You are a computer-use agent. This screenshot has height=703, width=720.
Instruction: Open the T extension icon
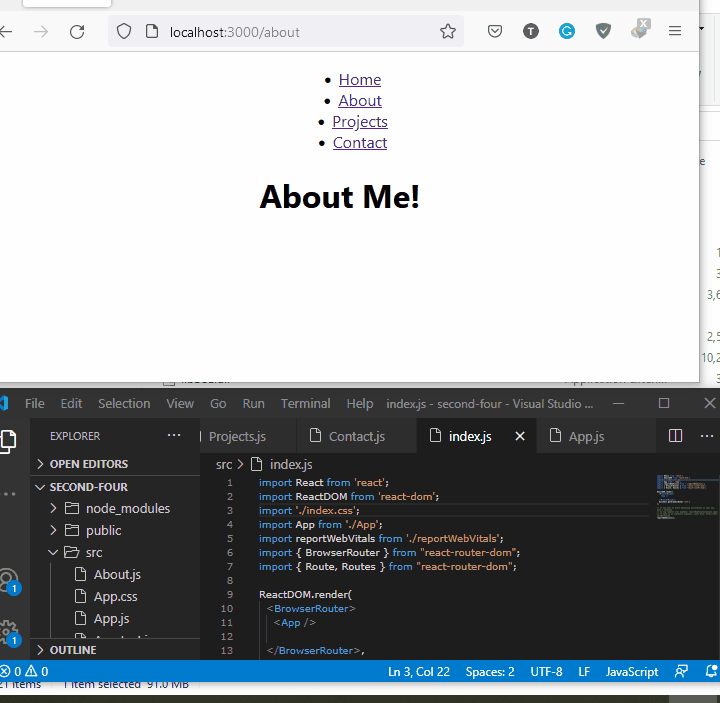click(531, 31)
